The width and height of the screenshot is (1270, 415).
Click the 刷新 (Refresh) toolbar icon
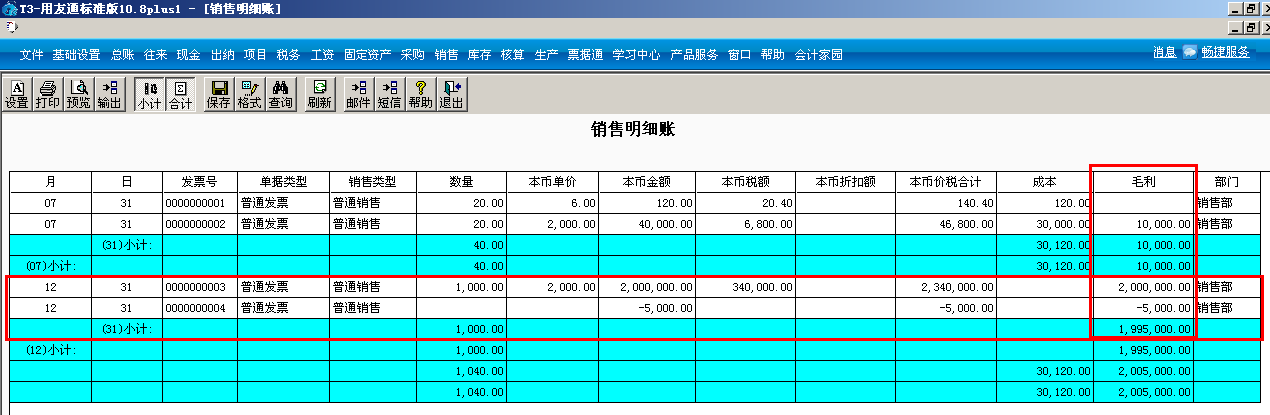pyautogui.click(x=320, y=94)
